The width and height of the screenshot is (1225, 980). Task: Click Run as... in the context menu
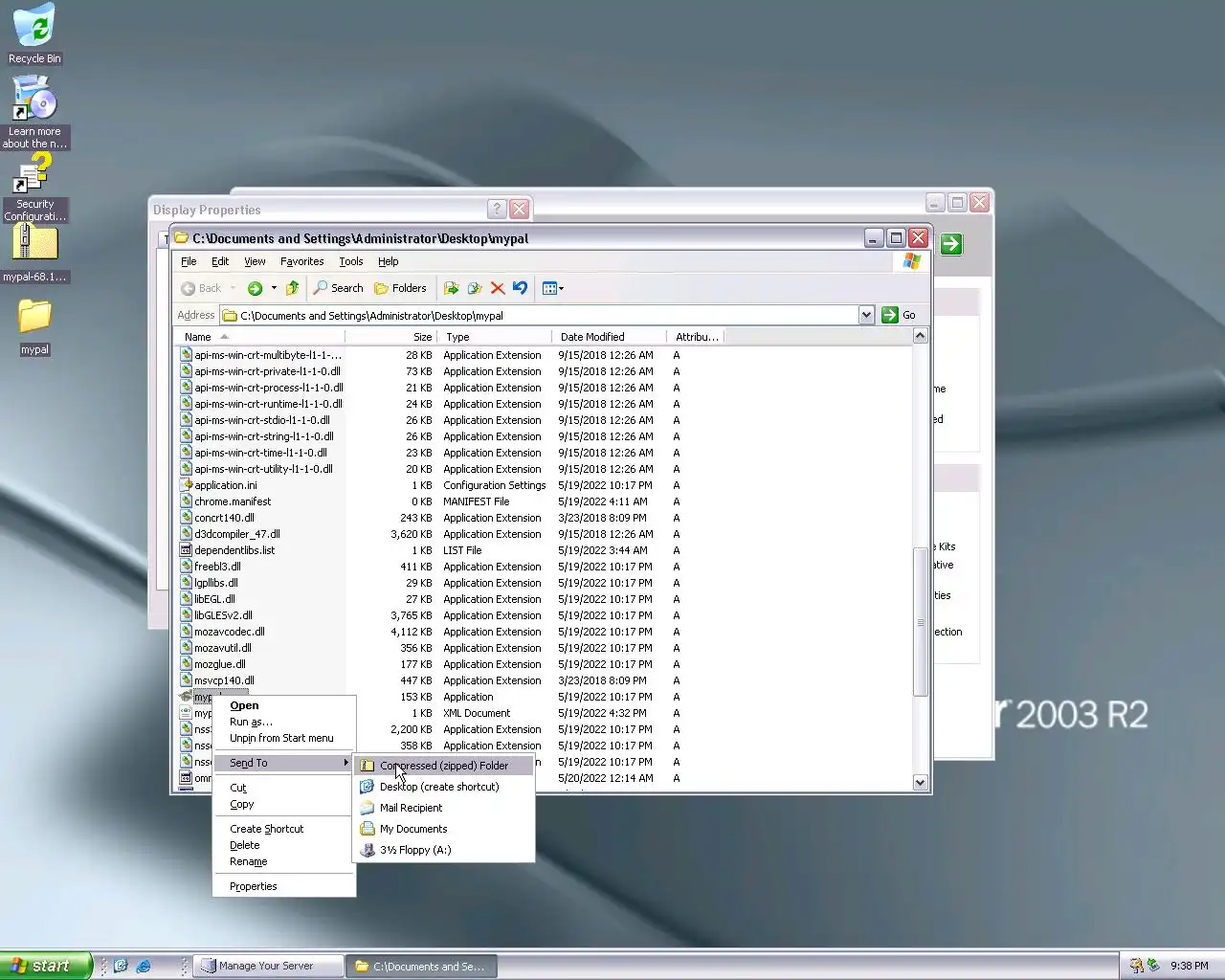(x=284, y=722)
